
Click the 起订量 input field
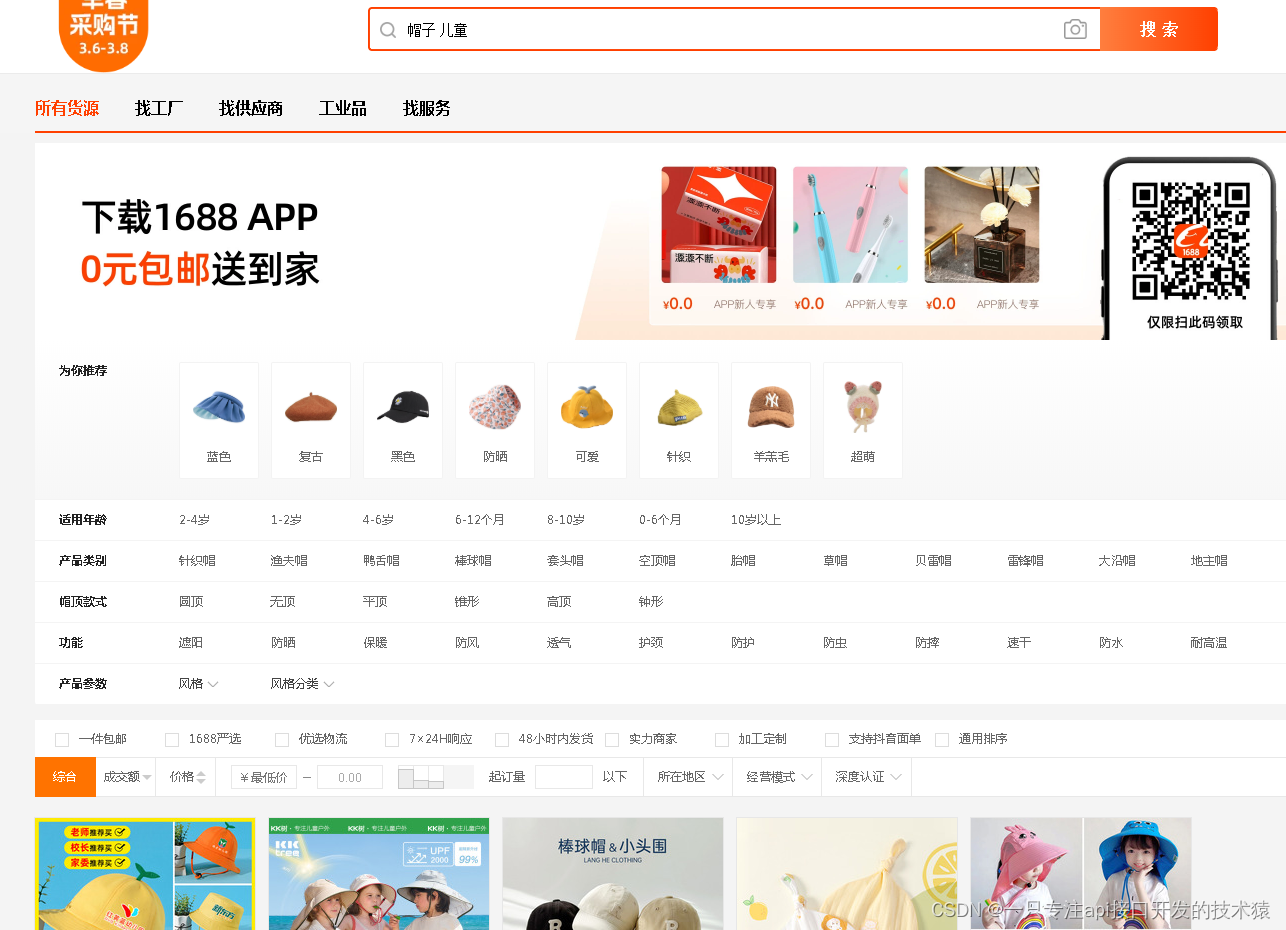click(563, 776)
